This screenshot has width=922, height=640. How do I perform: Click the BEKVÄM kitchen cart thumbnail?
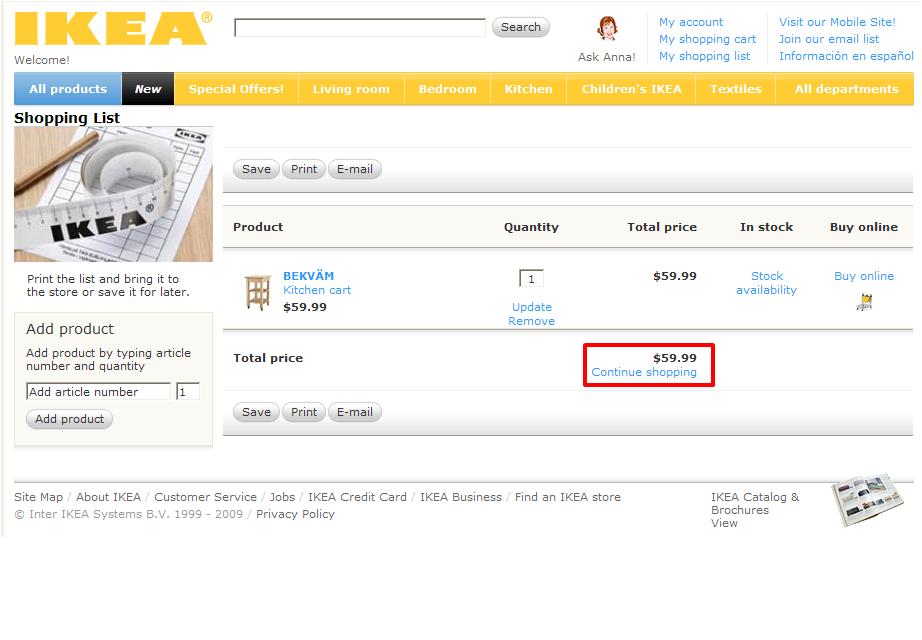[x=258, y=292]
